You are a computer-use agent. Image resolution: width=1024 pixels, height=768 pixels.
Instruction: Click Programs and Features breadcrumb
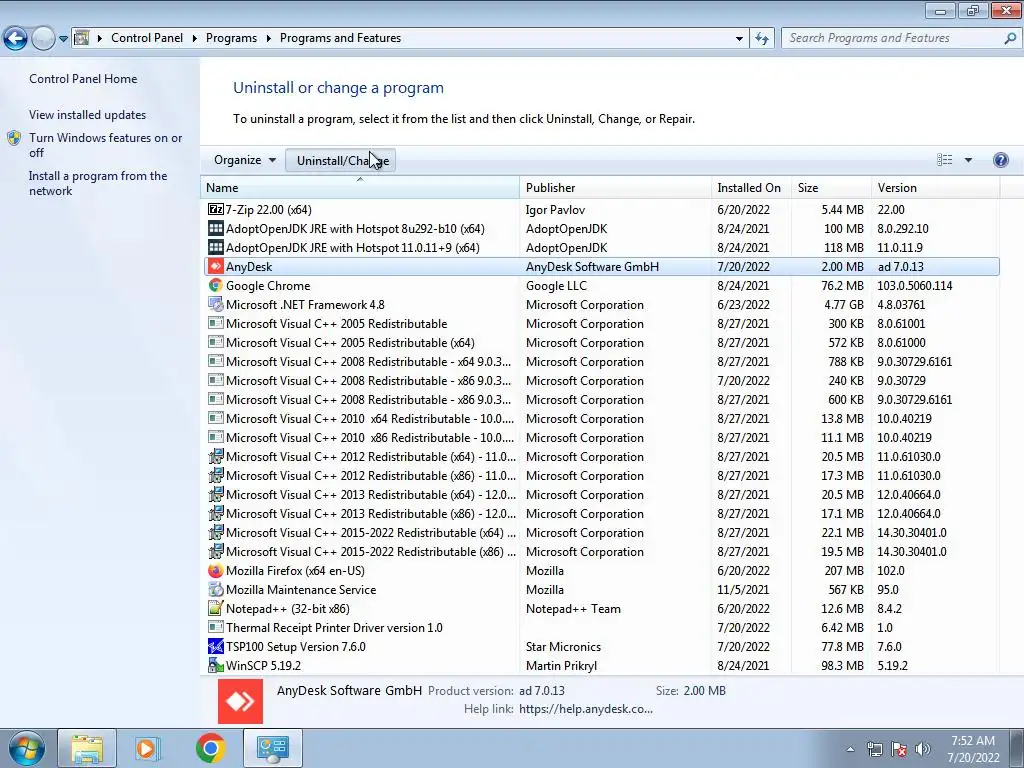pos(340,38)
